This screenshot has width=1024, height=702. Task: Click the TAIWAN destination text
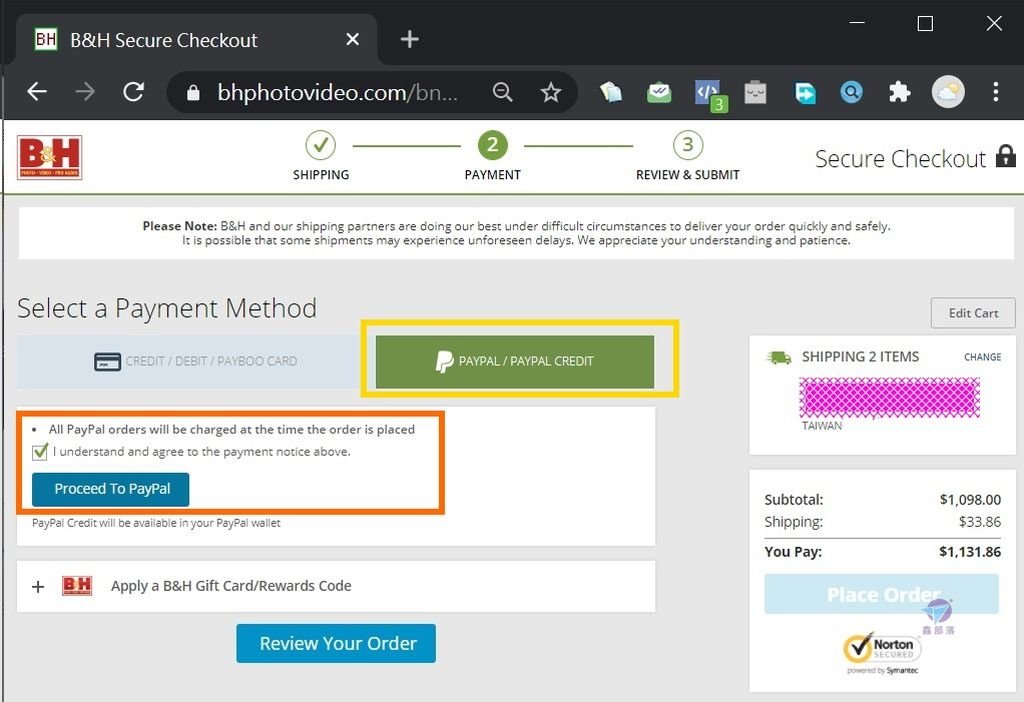[x=822, y=426]
